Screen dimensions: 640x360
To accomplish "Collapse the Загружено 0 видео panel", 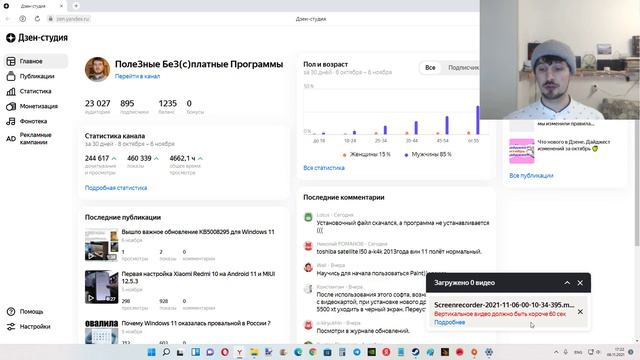I will click(567, 283).
